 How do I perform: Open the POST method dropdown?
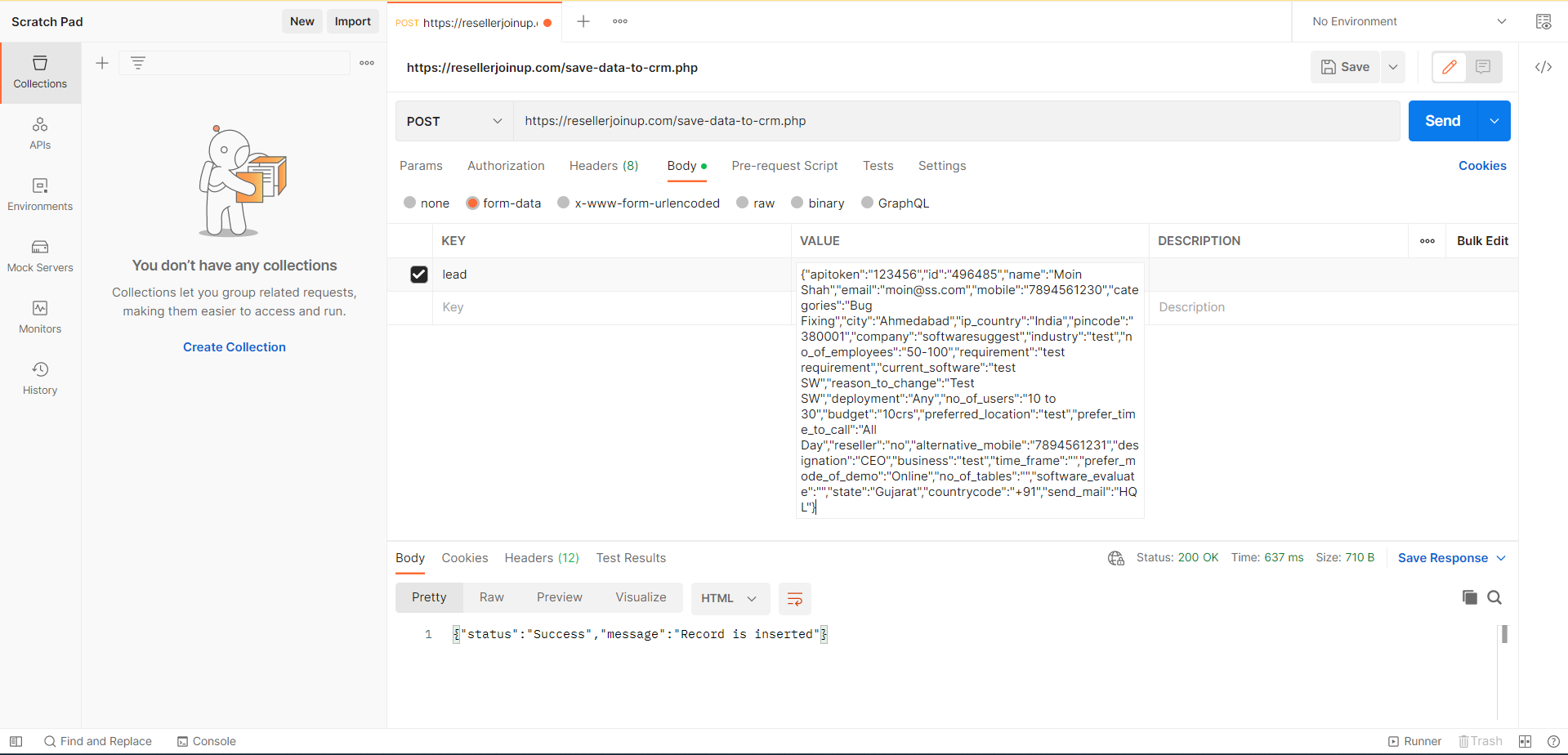click(454, 121)
